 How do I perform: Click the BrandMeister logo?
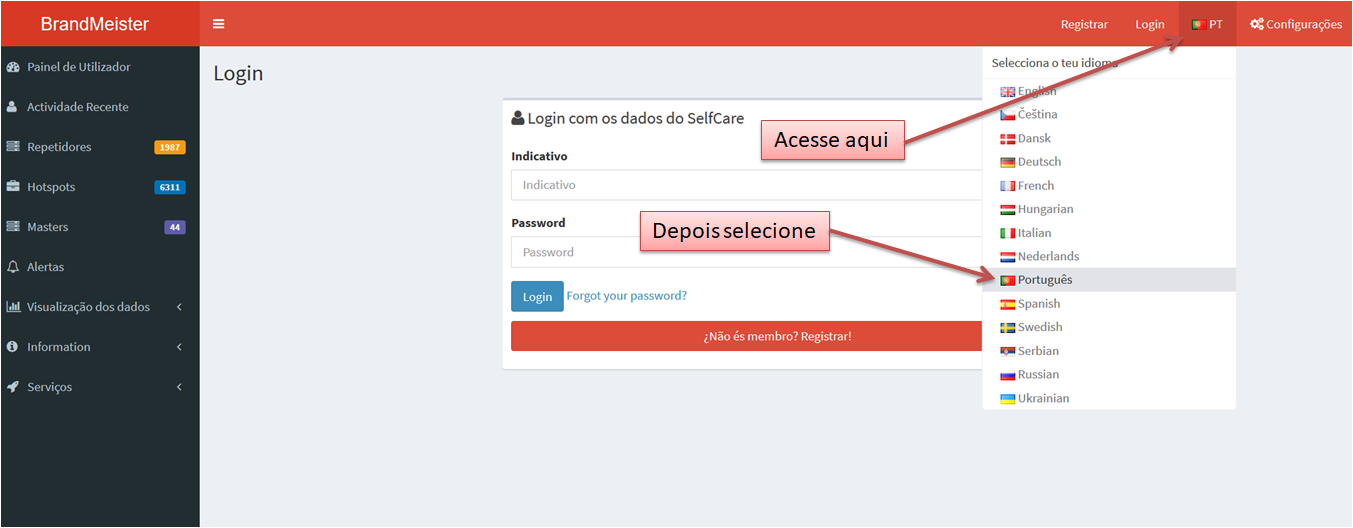(95, 24)
